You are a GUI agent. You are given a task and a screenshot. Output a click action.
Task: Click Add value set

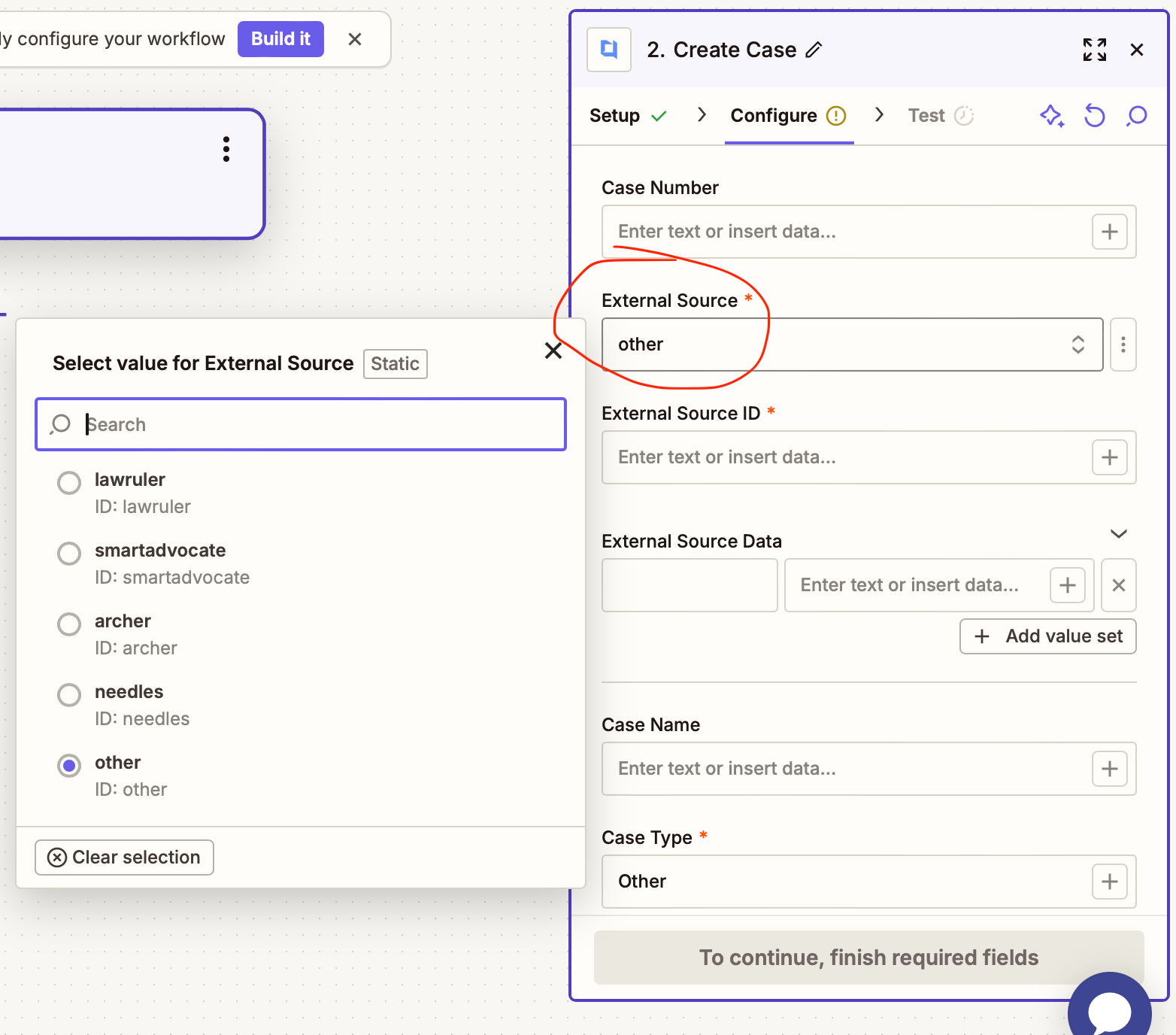[x=1047, y=636]
